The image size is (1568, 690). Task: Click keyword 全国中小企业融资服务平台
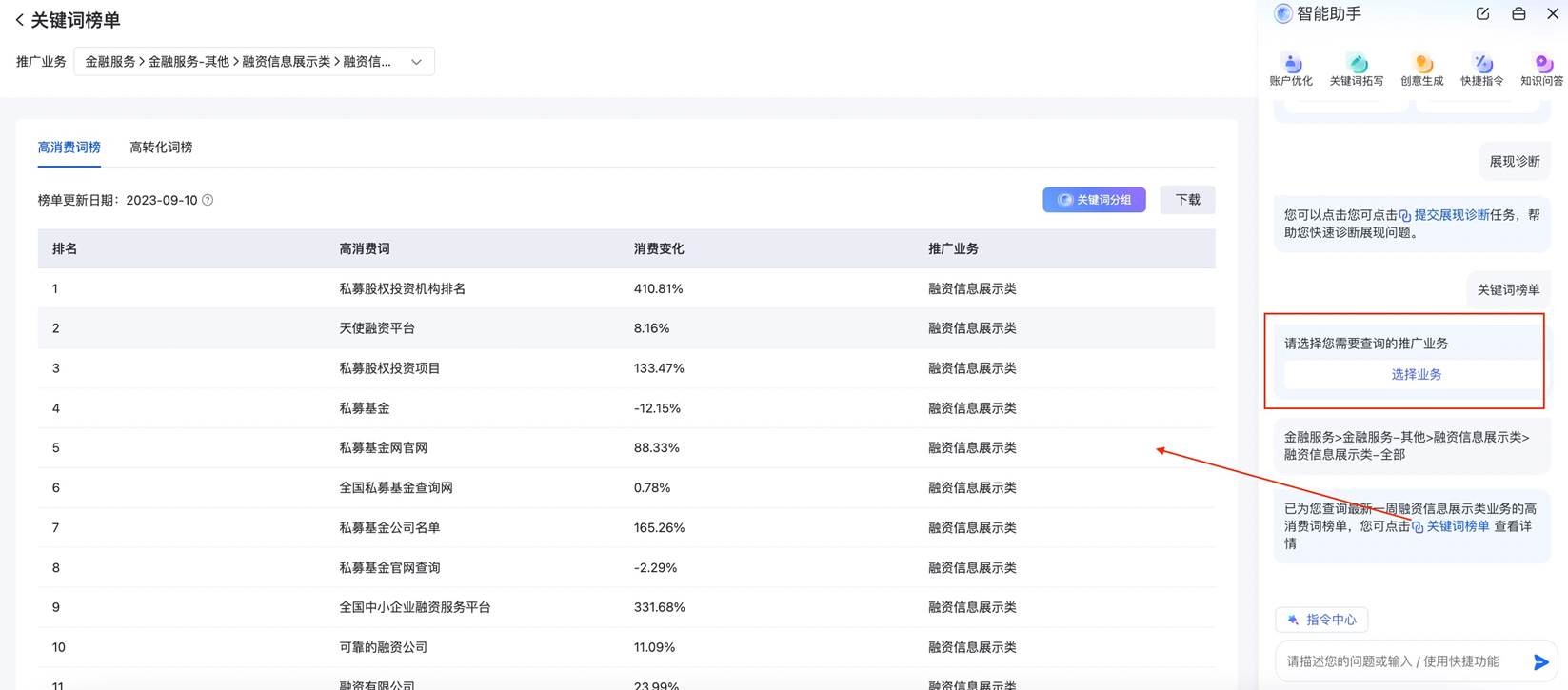point(415,607)
